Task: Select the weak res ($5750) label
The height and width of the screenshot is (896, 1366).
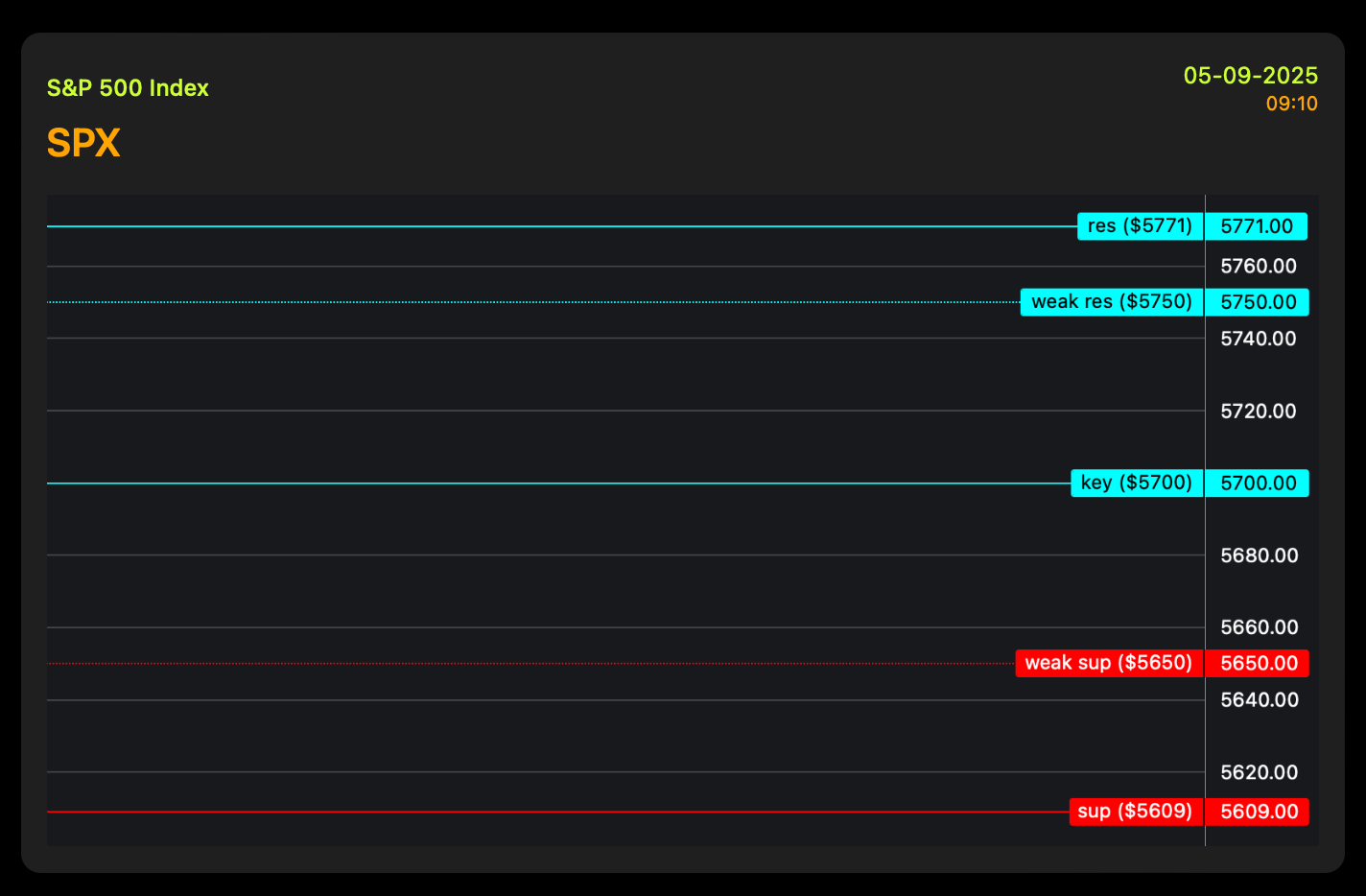Action: [x=1112, y=302]
